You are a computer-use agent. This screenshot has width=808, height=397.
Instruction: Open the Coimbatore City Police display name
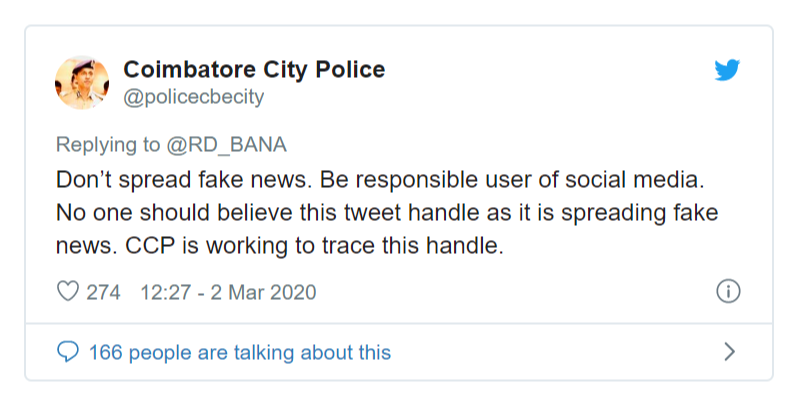coord(254,69)
